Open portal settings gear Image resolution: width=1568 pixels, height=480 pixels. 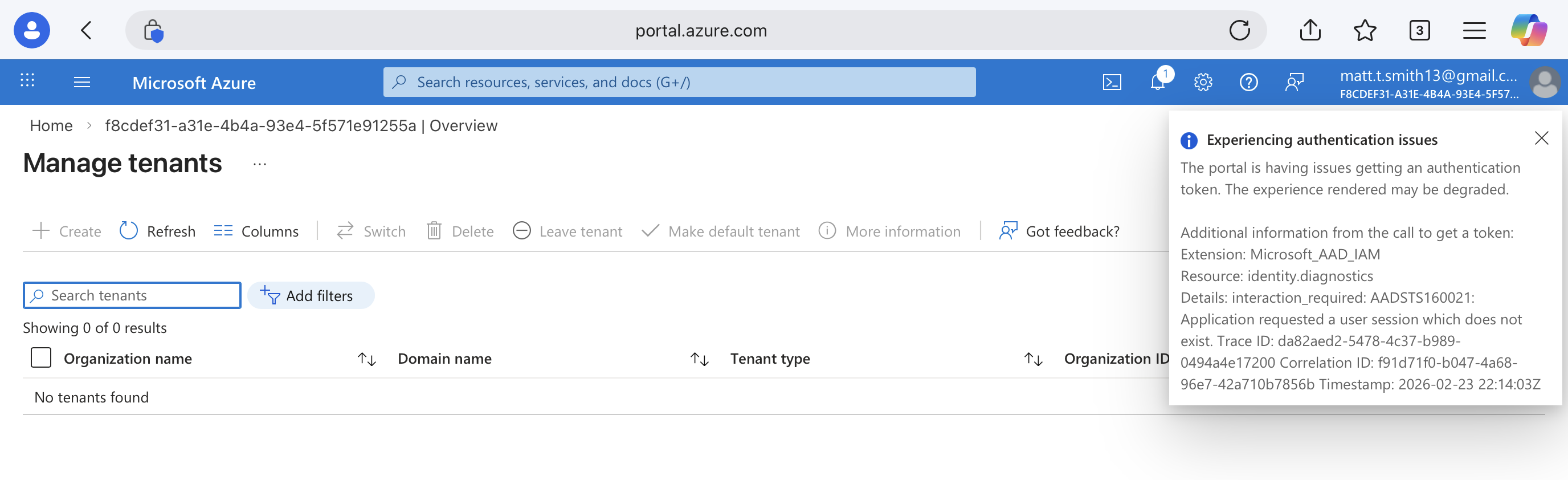tap(1203, 82)
